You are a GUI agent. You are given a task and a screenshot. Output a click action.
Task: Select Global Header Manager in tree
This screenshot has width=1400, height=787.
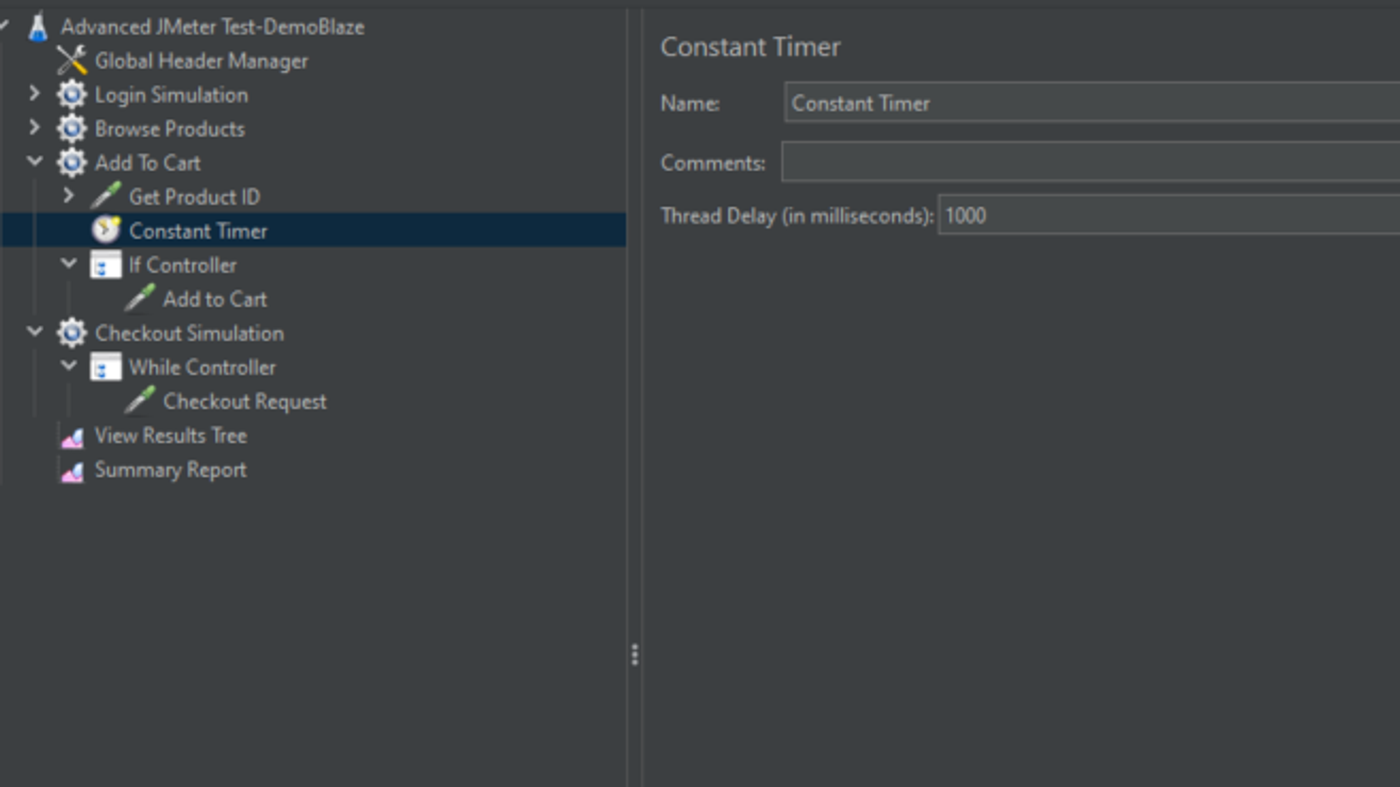pyautogui.click(x=201, y=61)
